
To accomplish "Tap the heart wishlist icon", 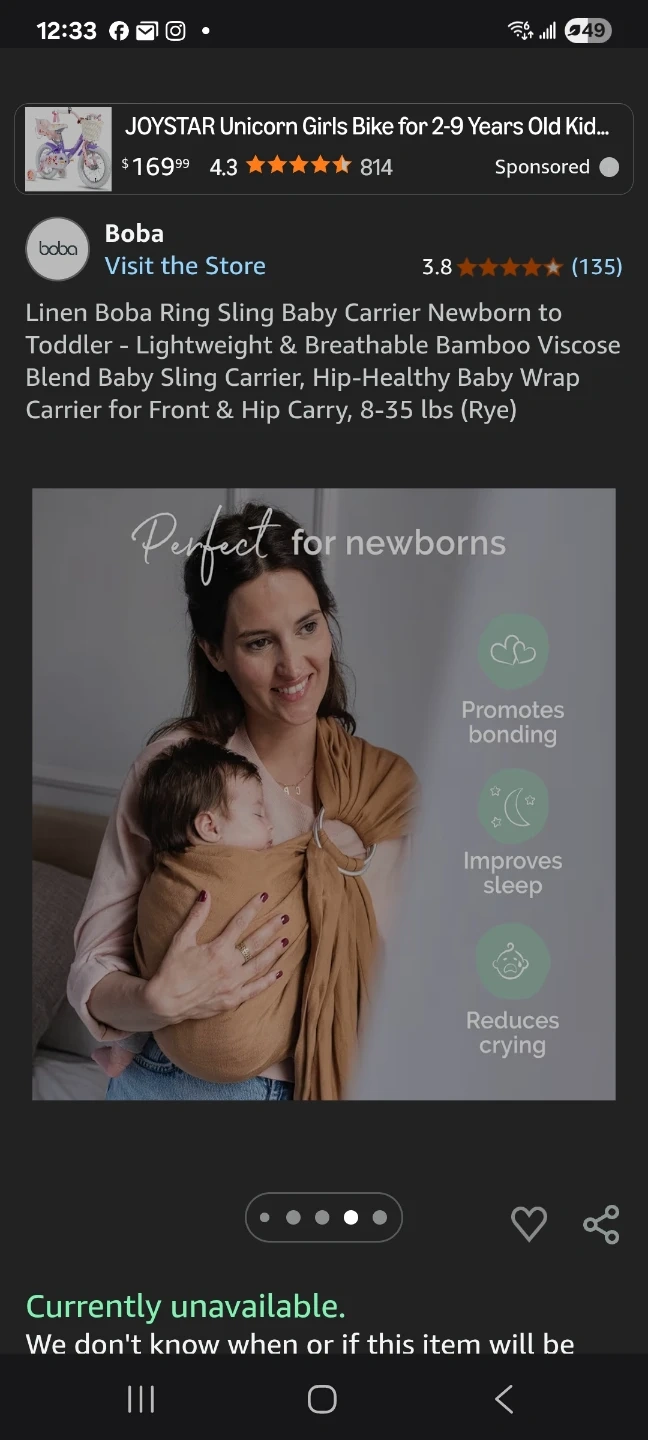I will point(529,1224).
